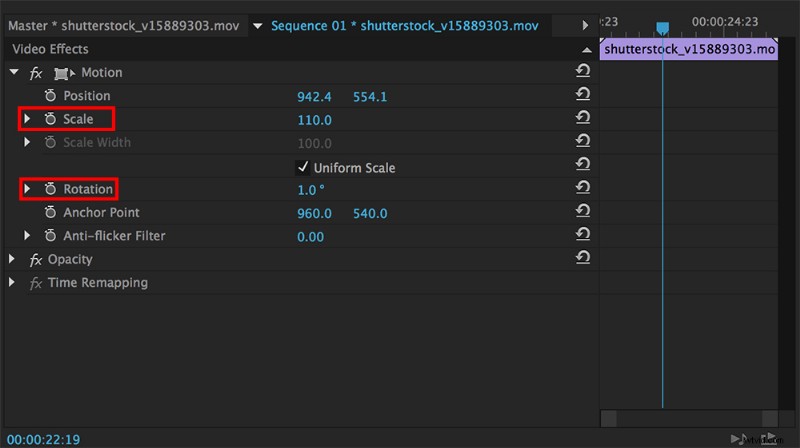Image resolution: width=800 pixels, height=448 pixels.
Task: Reset the Rotation parameter value
Action: tap(582, 189)
